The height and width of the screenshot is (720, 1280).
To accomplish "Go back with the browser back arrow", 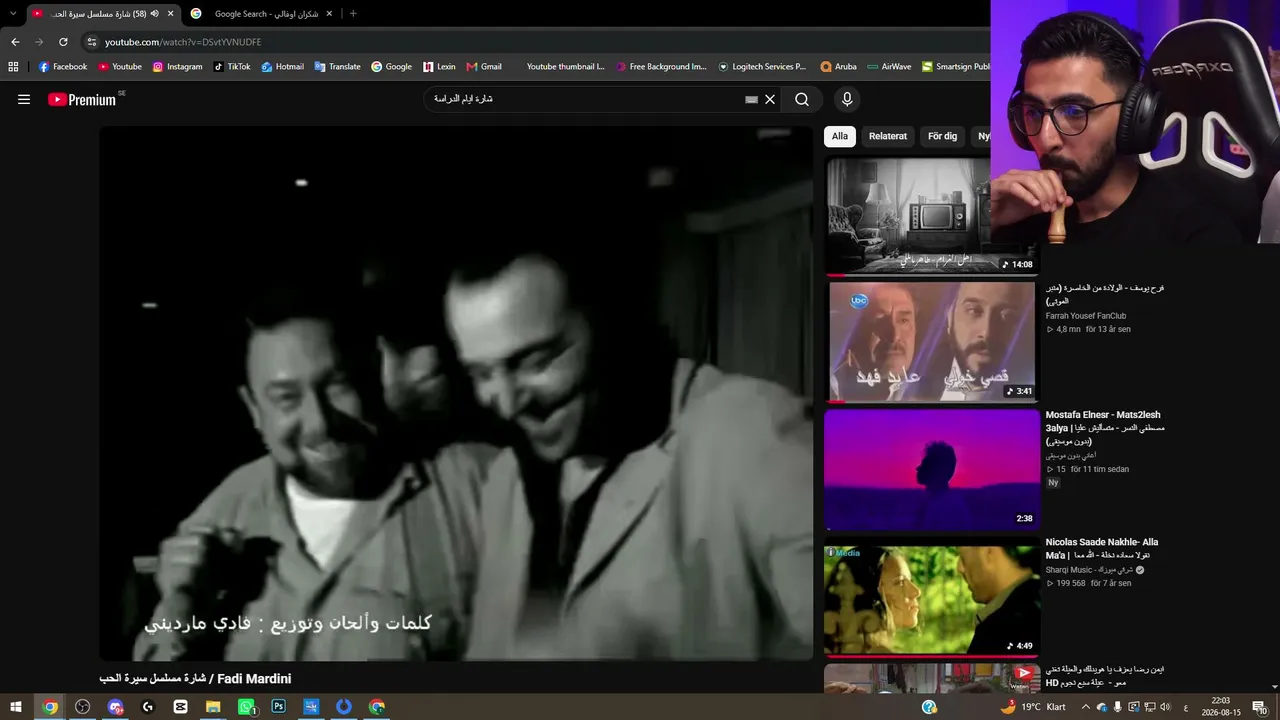I will [x=15, y=42].
